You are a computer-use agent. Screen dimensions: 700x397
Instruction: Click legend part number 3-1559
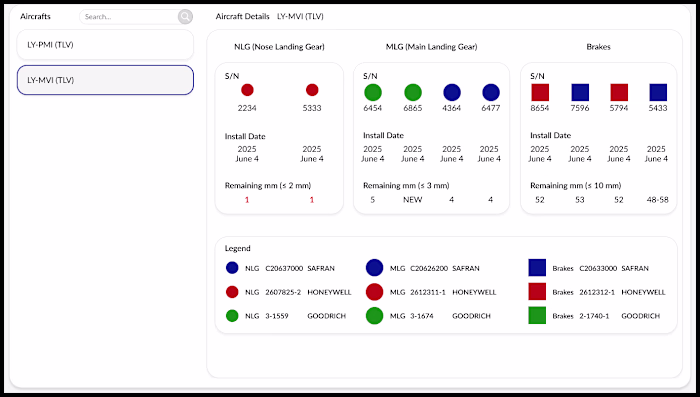[277, 316]
